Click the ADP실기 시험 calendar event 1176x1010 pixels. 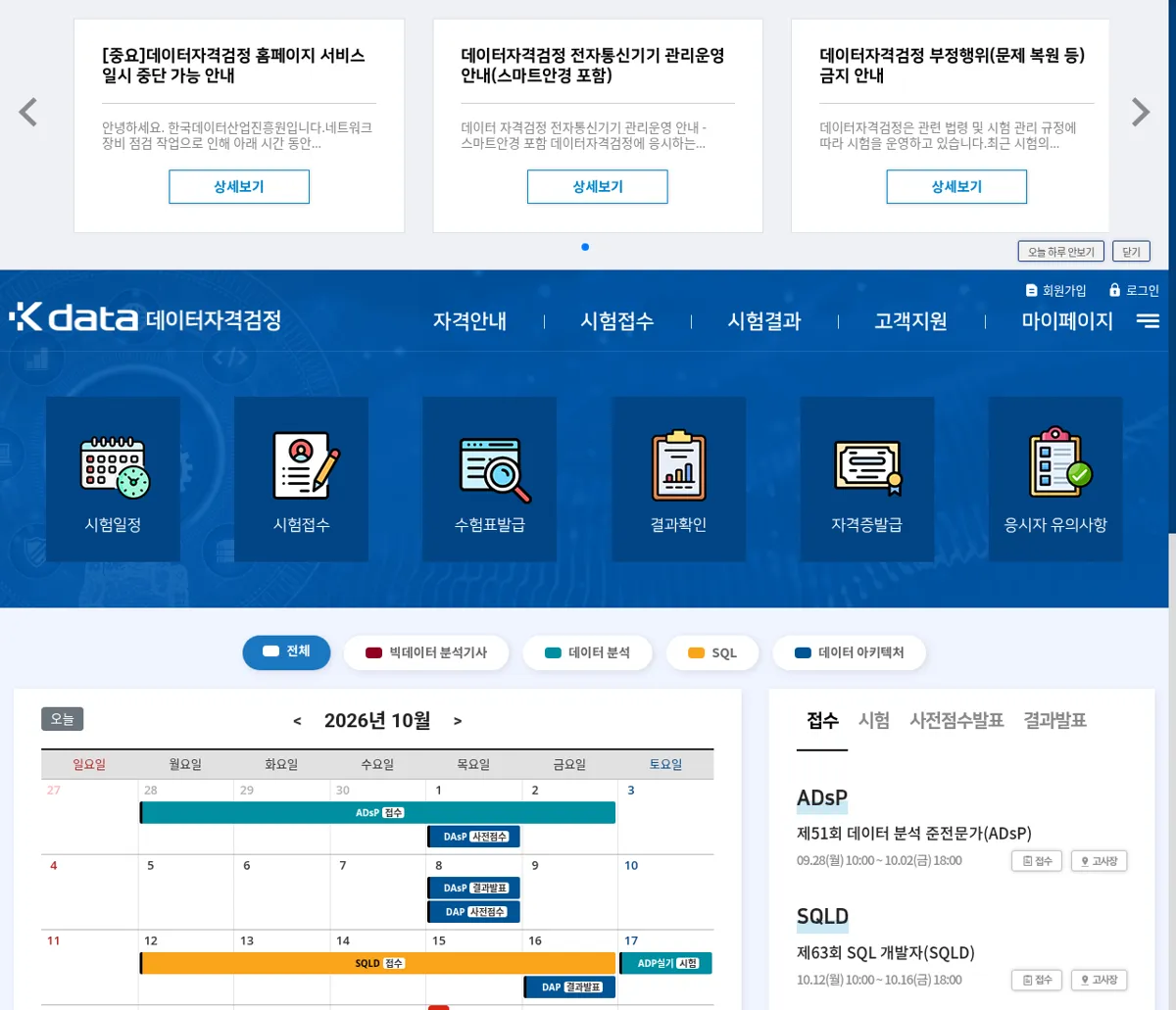[666, 964]
